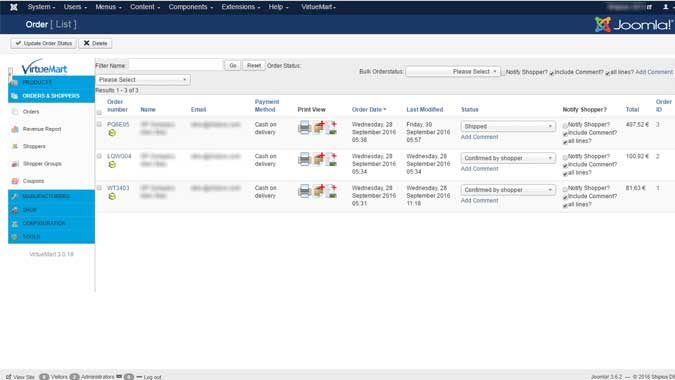
Task: Click the VirtueMart logo
Action: (x=44, y=67)
